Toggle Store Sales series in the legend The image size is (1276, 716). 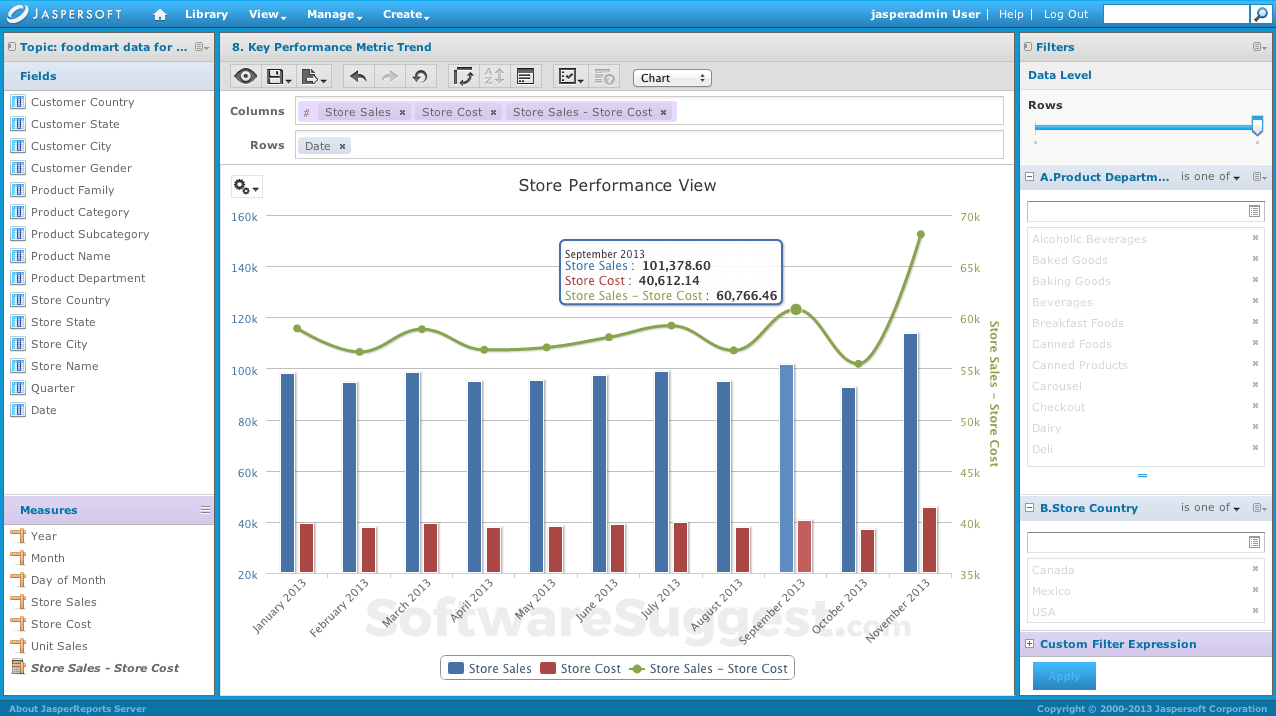coord(489,668)
